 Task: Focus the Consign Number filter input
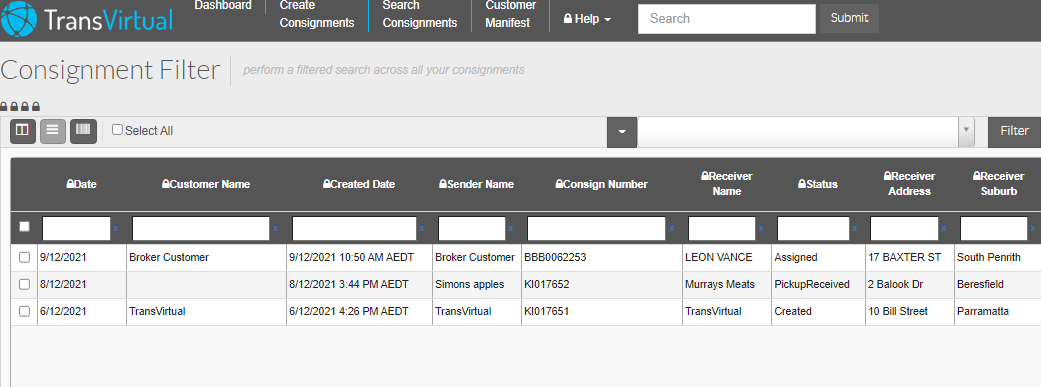[x=596, y=228]
